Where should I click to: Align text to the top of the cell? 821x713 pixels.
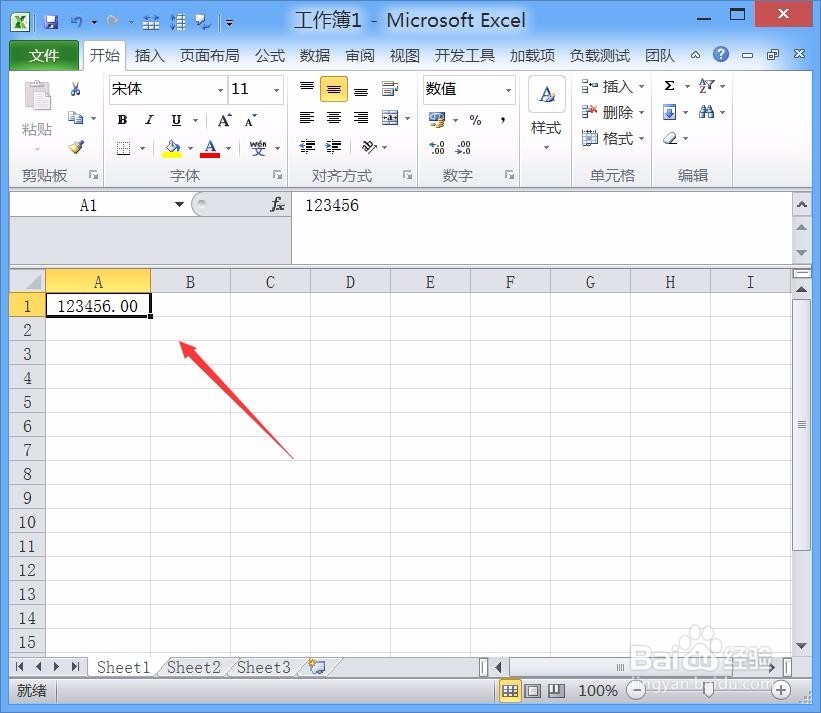click(x=307, y=88)
